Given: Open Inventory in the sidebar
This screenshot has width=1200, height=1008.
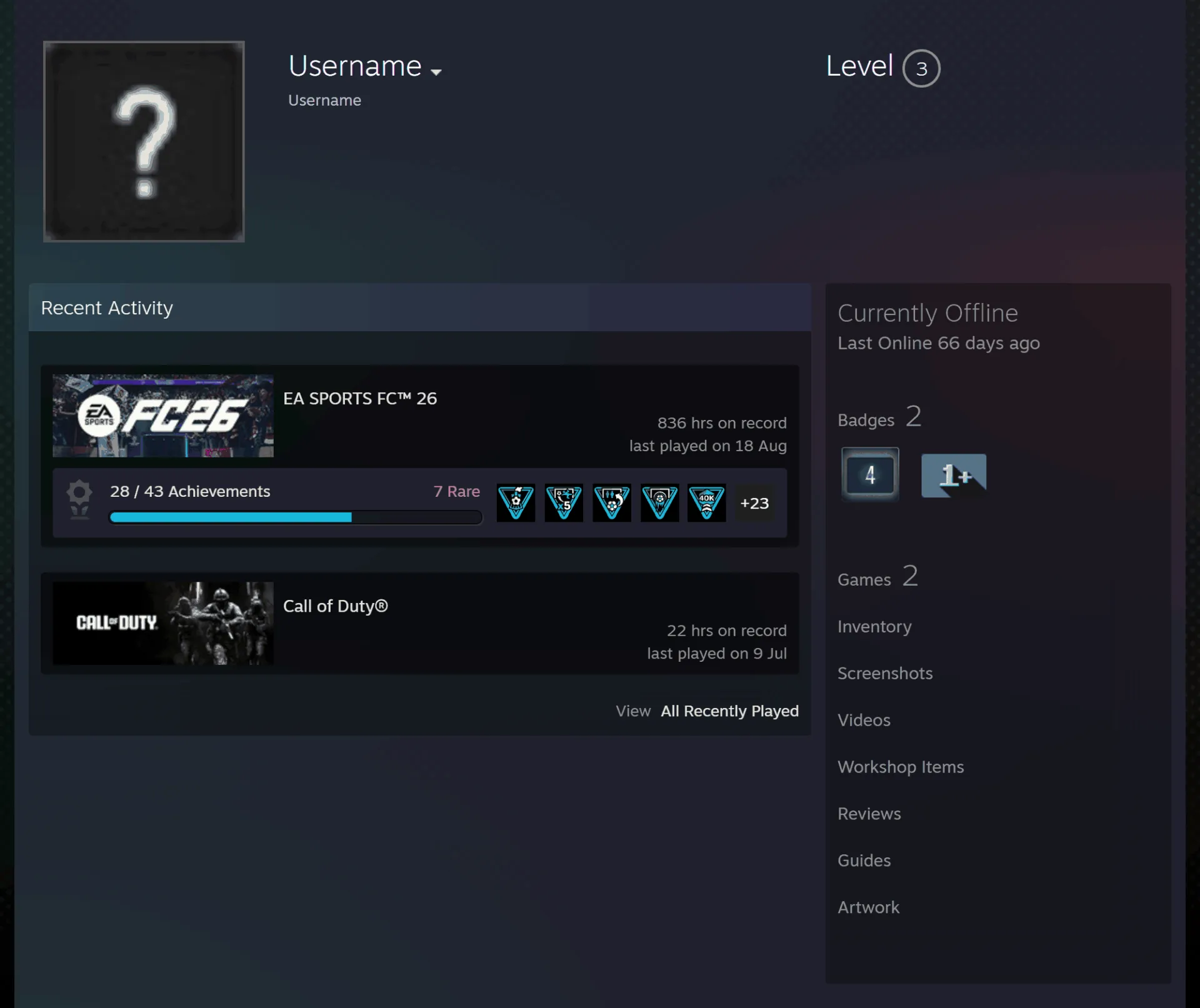Looking at the screenshot, I should click(874, 626).
